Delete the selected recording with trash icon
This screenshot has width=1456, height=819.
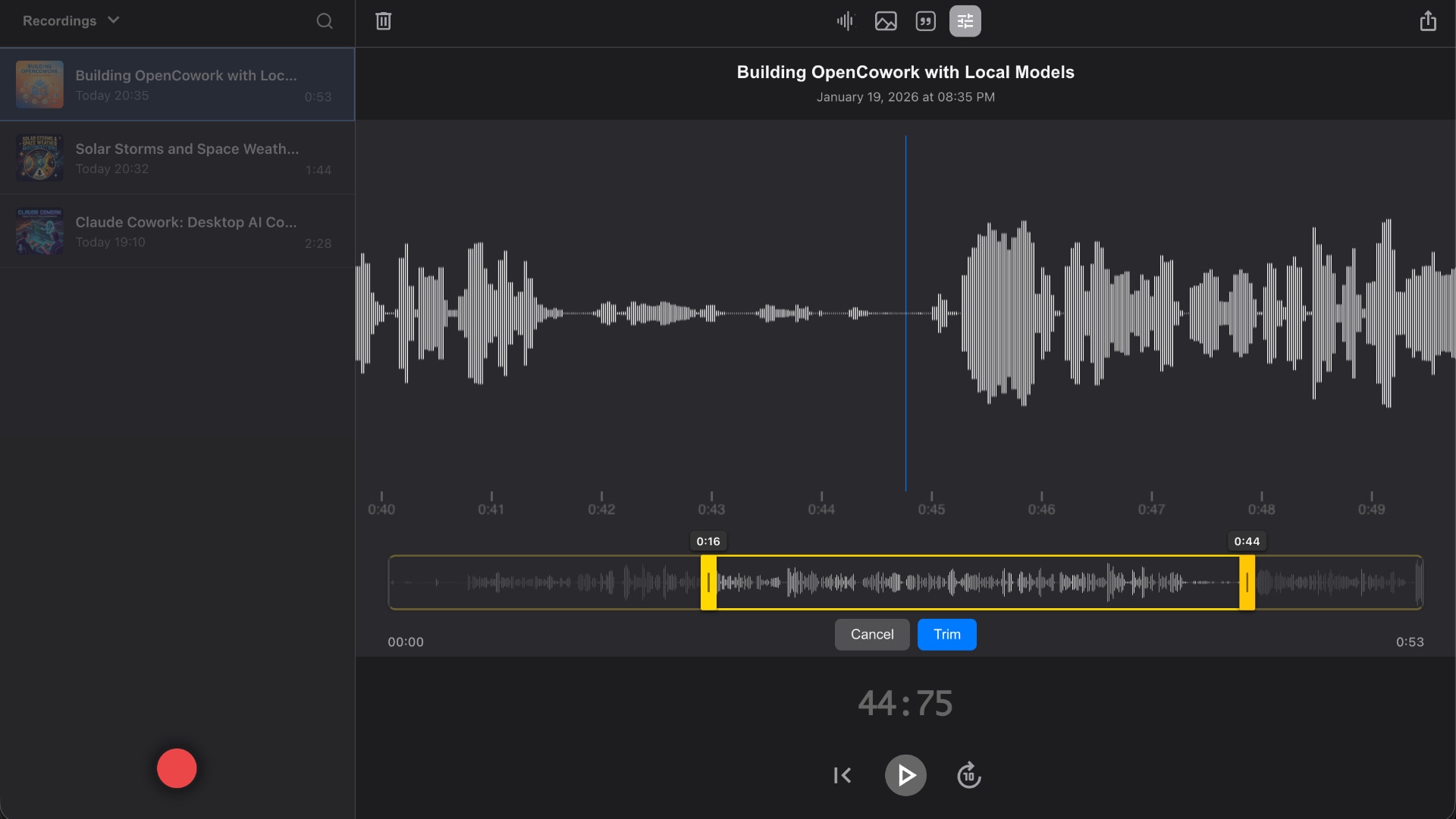pos(383,21)
